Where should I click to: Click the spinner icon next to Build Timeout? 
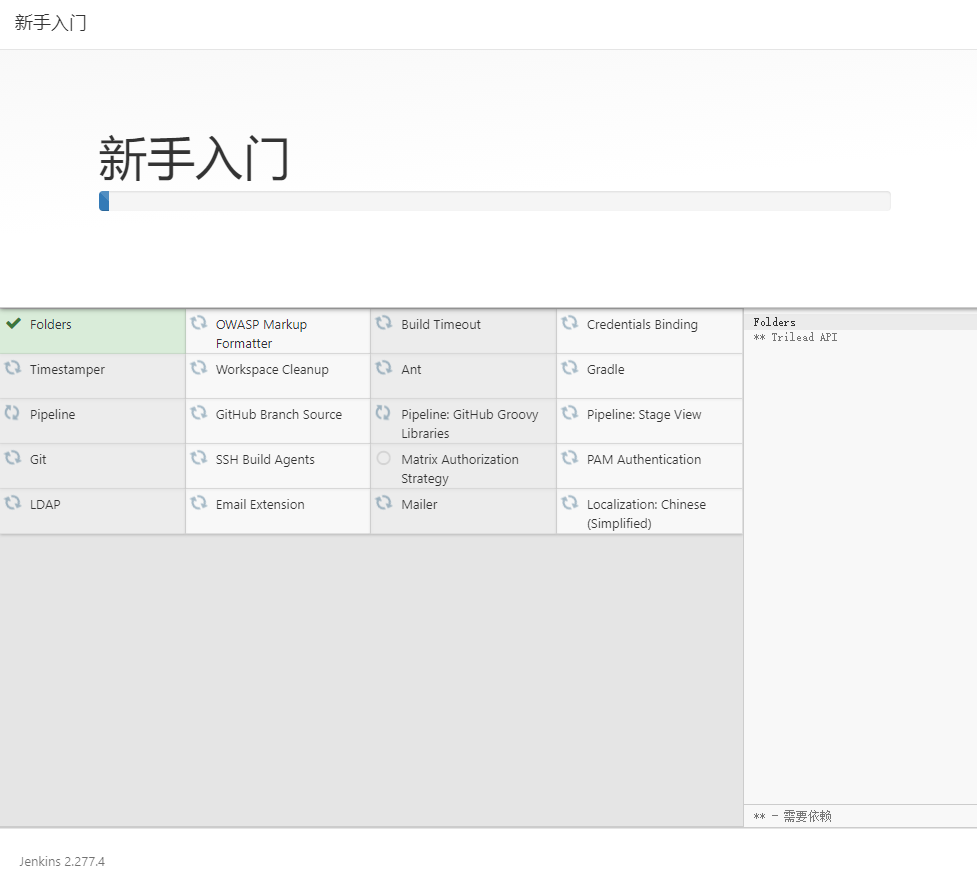pyautogui.click(x=384, y=323)
